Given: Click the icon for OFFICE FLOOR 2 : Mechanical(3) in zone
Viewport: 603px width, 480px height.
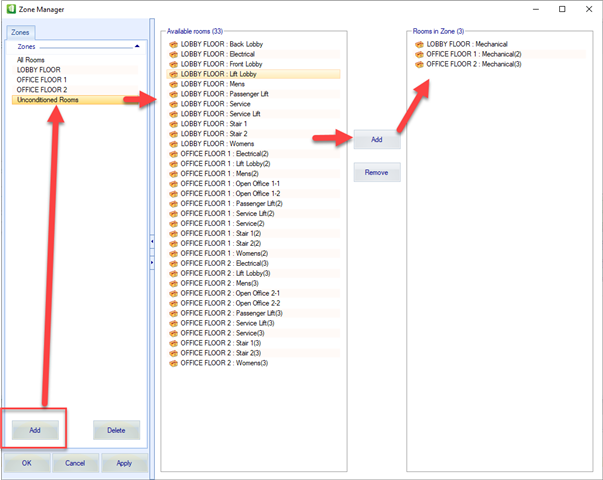Looking at the screenshot, I should pyautogui.click(x=419, y=64).
